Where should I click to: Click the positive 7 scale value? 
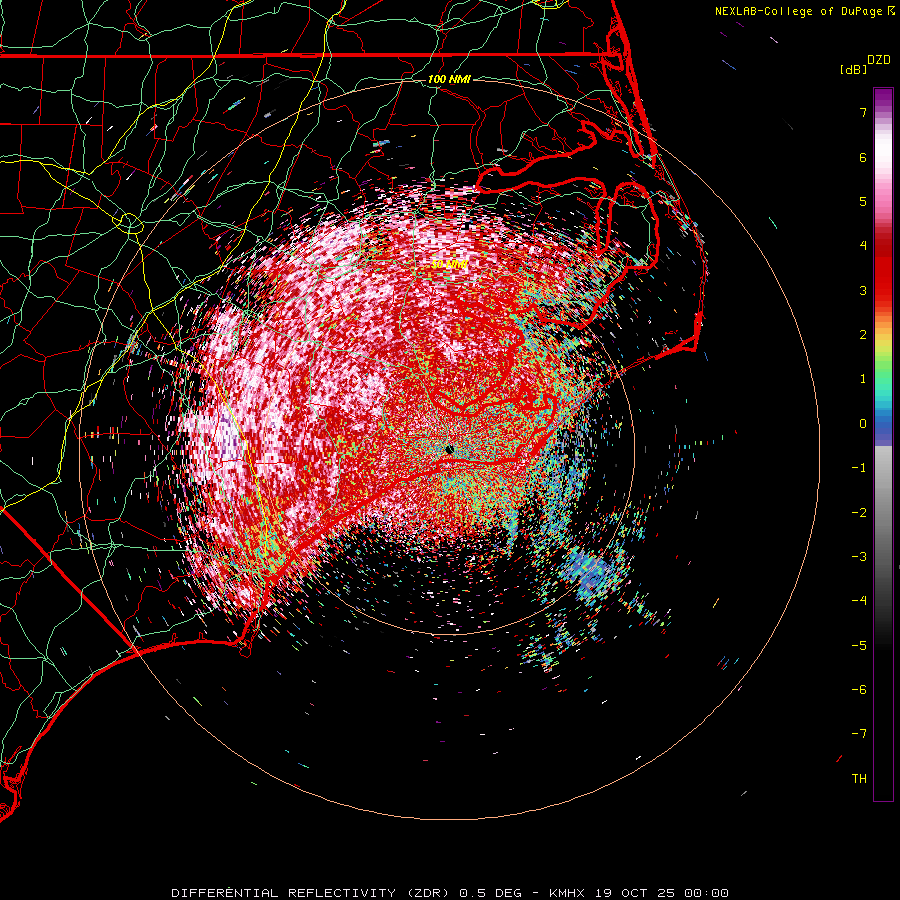click(863, 112)
